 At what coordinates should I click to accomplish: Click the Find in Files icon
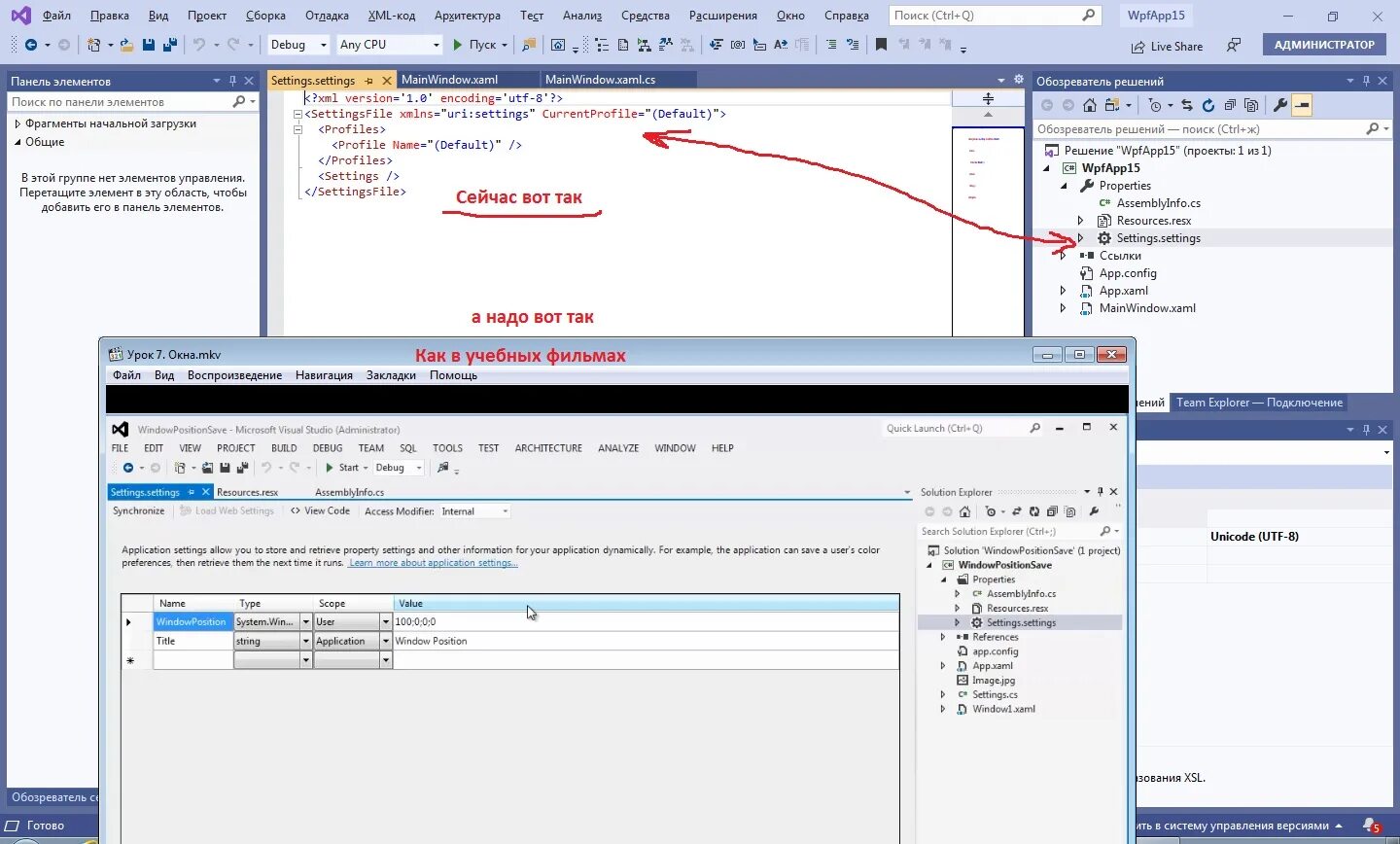(529, 45)
